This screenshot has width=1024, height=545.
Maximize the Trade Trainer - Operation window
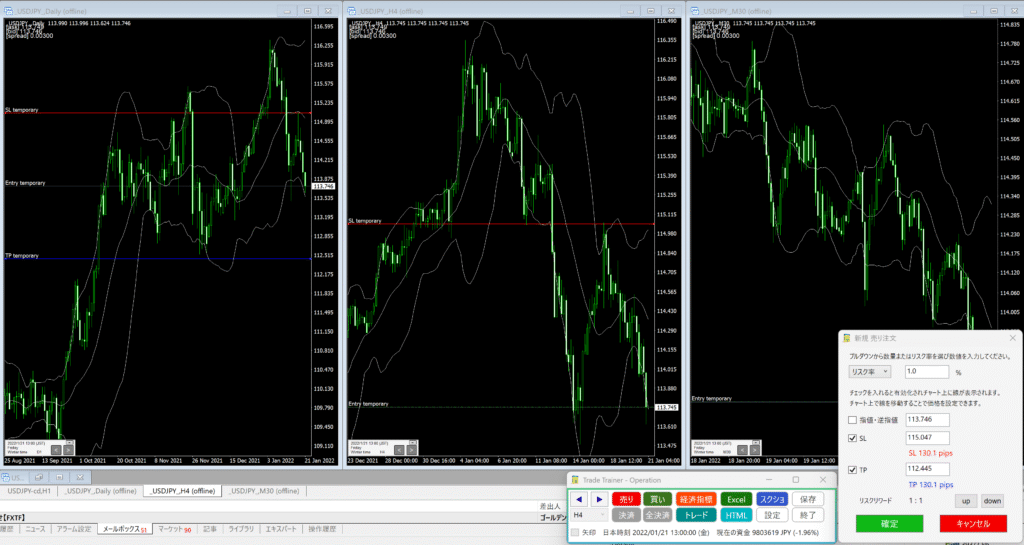pos(795,480)
